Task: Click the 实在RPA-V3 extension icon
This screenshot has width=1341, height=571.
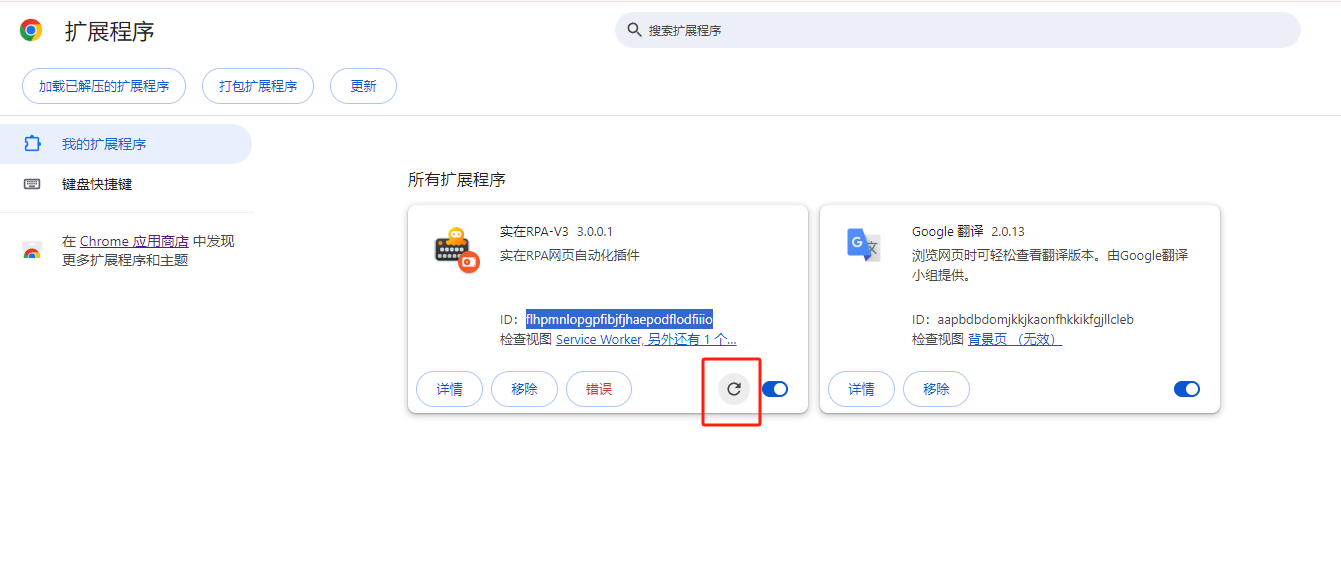Action: (x=456, y=249)
